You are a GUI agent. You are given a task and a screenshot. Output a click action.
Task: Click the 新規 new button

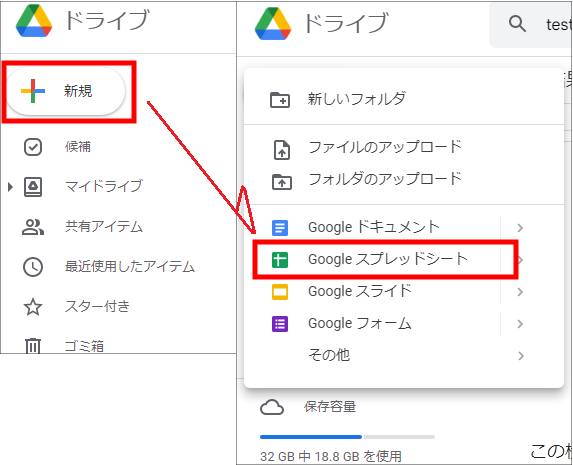pyautogui.click(x=66, y=91)
